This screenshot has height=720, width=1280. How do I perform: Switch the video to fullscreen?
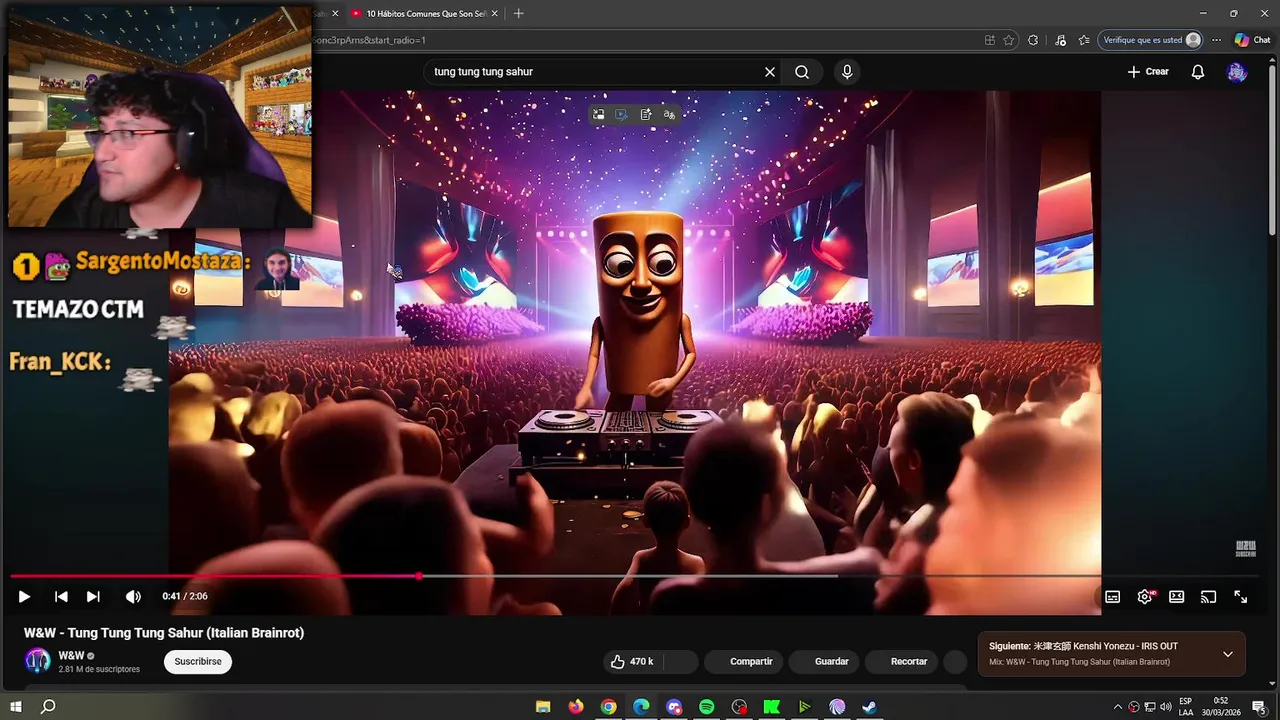[x=1240, y=597]
